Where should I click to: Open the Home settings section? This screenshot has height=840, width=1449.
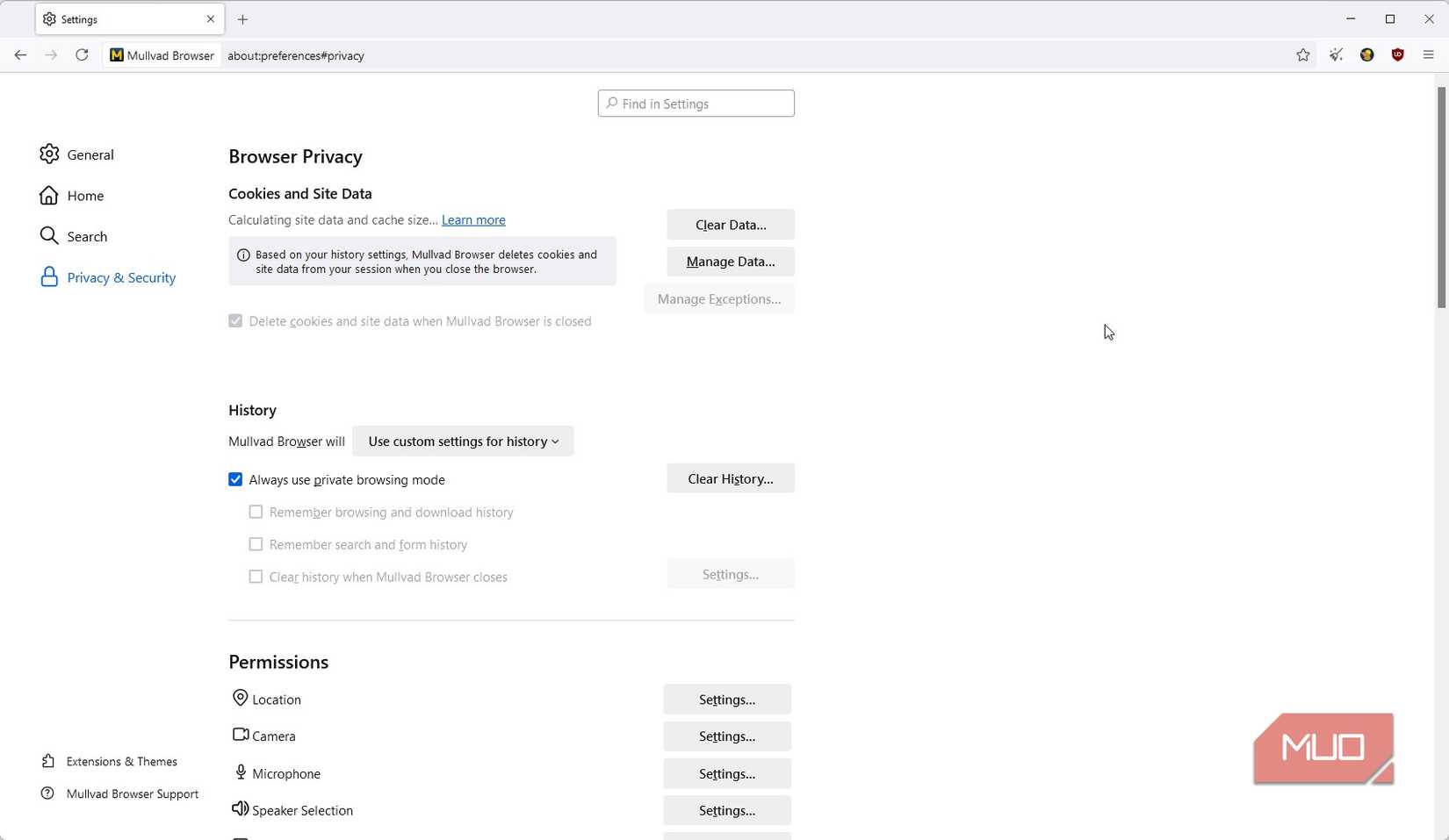tap(85, 196)
